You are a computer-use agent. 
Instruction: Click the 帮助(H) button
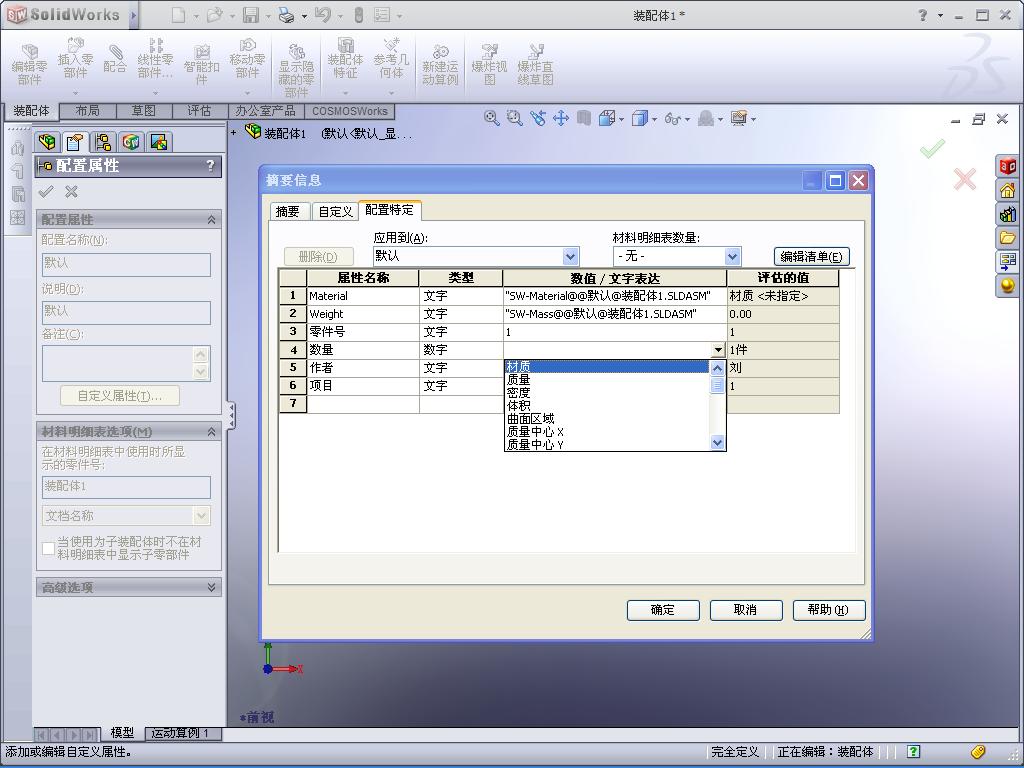[829, 609]
